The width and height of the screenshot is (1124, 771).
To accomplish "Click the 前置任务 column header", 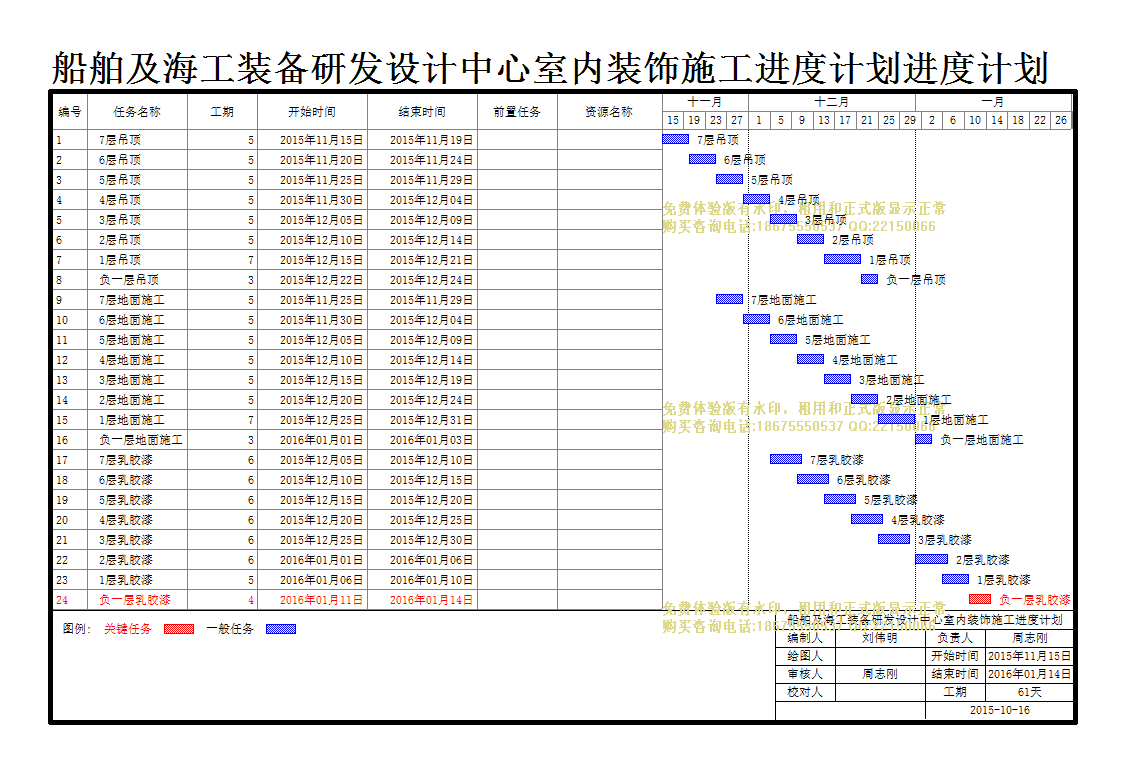I will pyautogui.click(x=517, y=112).
